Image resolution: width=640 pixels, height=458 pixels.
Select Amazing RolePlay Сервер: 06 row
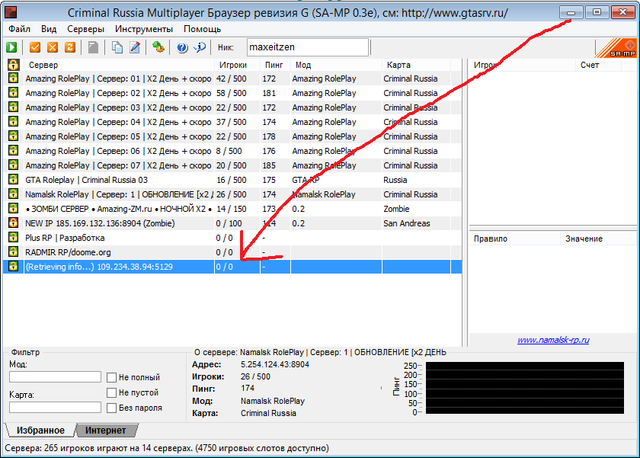(x=232, y=151)
